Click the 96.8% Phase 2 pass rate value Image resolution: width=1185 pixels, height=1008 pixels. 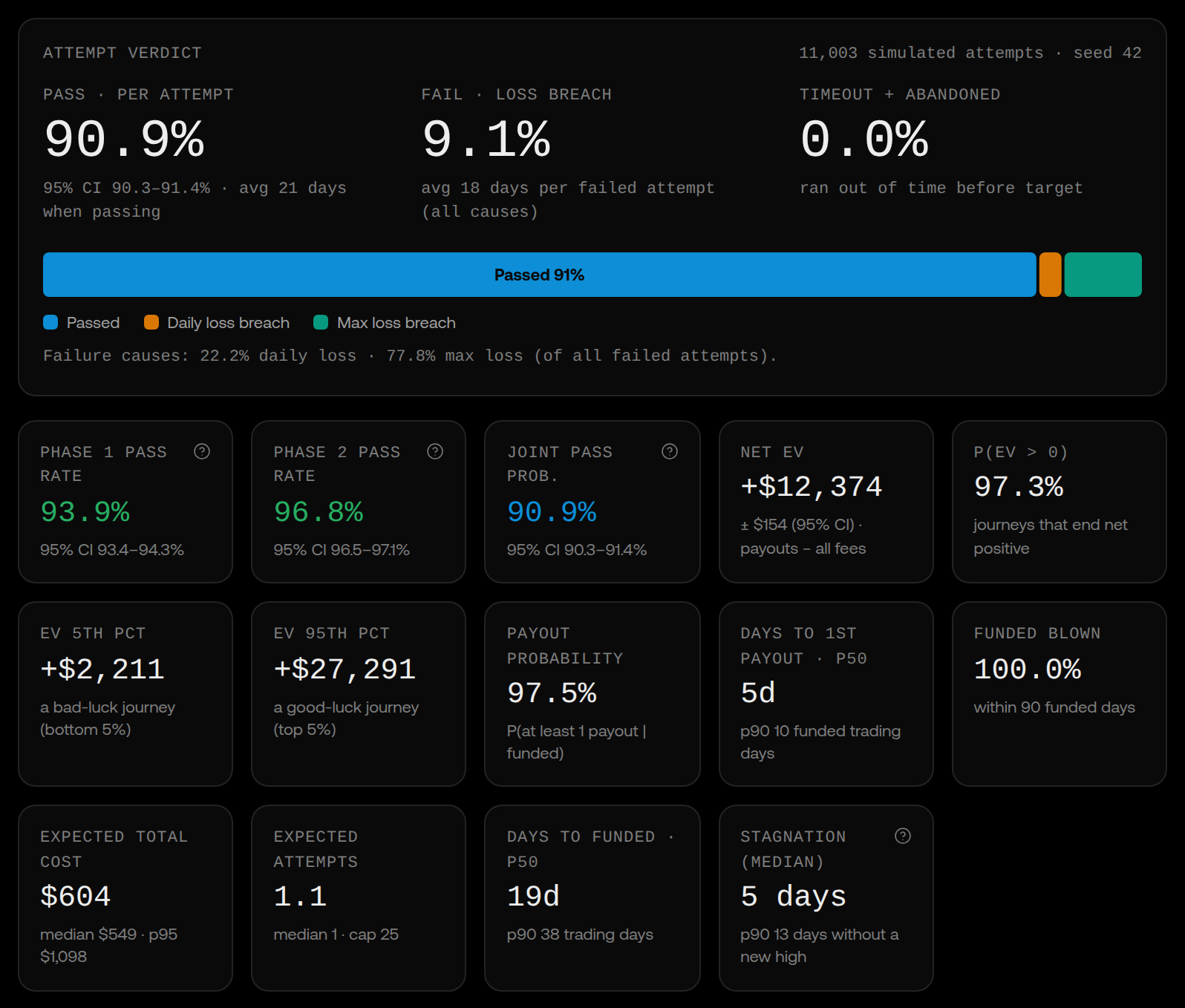coord(319,511)
